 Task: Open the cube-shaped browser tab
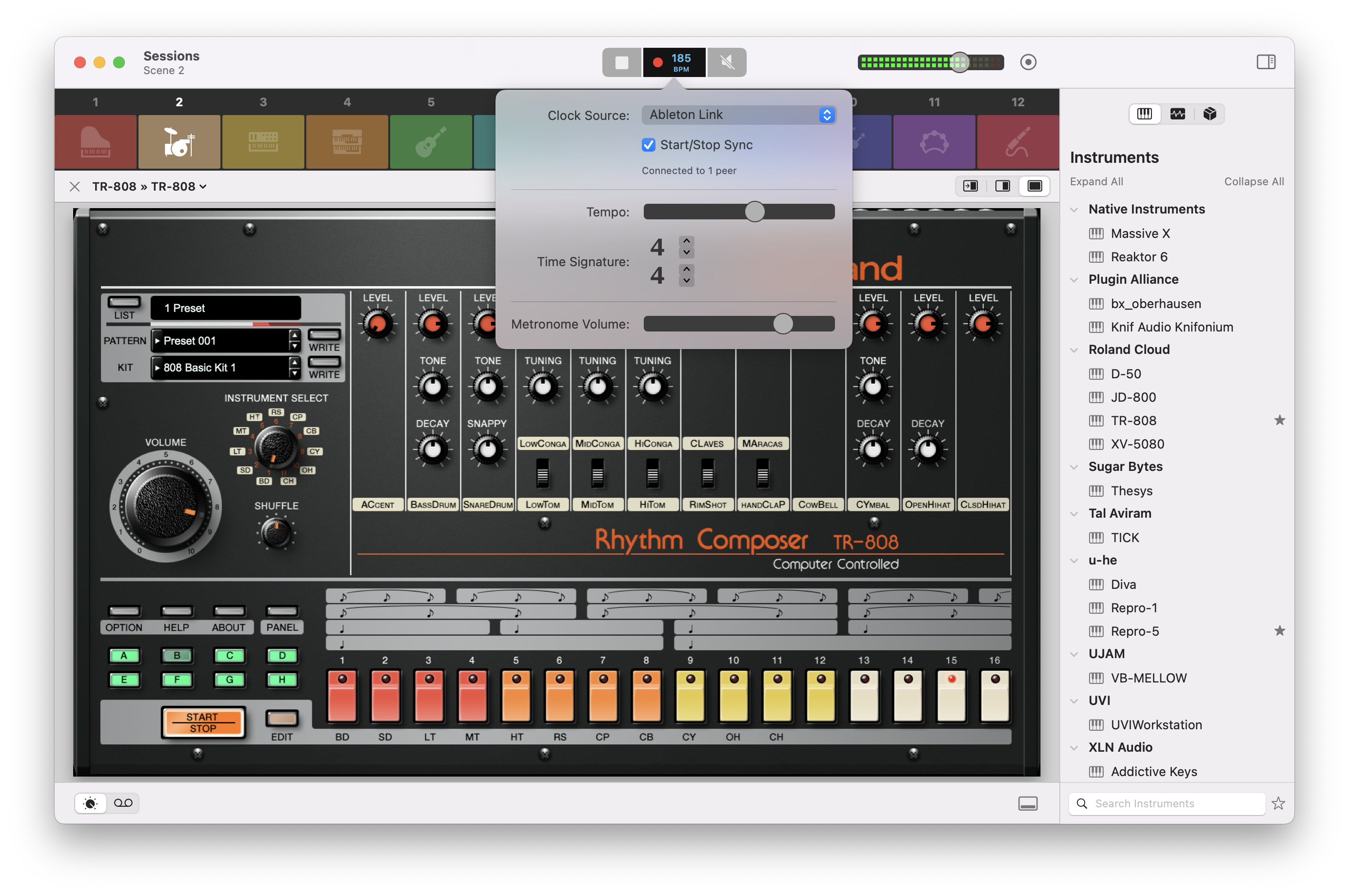coord(1210,114)
